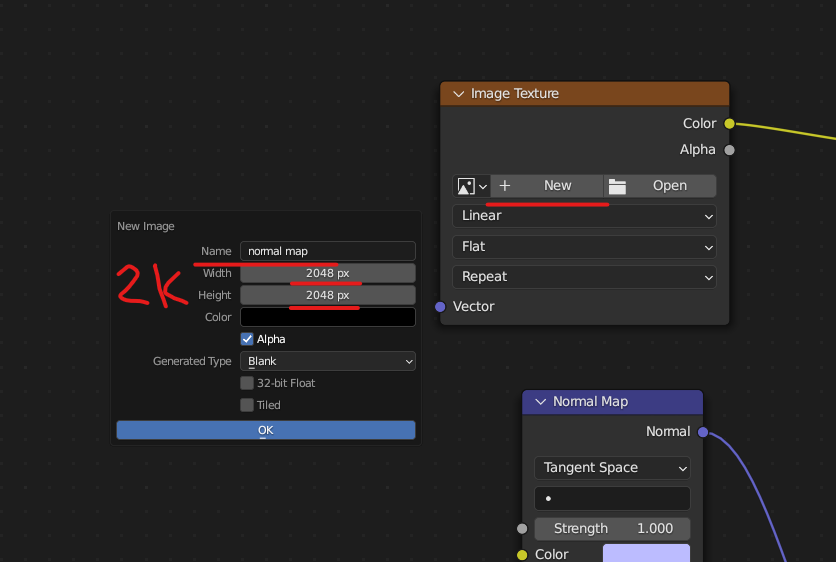Click the Alpha output socket
The width and height of the screenshot is (836, 562).
point(729,150)
